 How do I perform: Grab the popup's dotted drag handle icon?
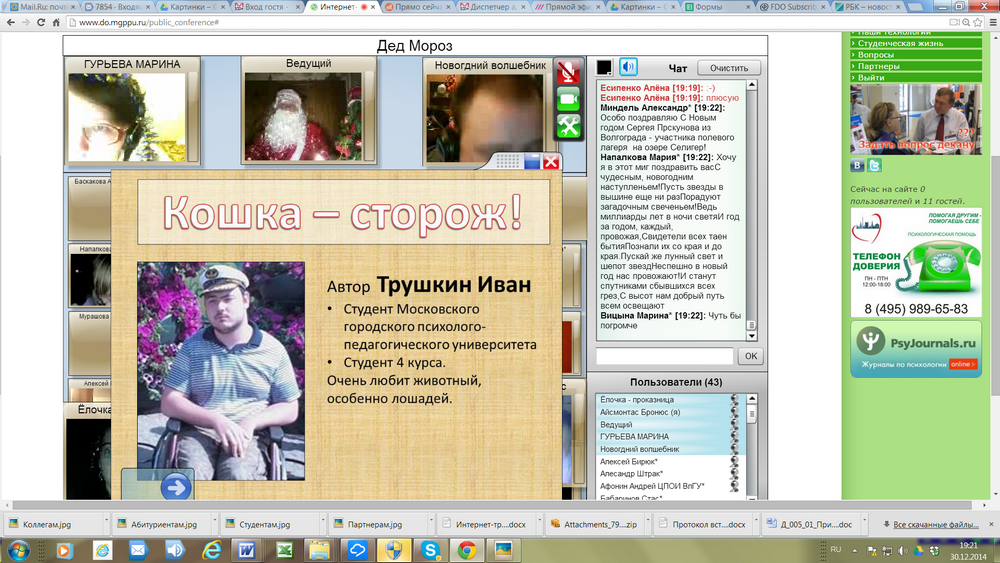coord(508,162)
